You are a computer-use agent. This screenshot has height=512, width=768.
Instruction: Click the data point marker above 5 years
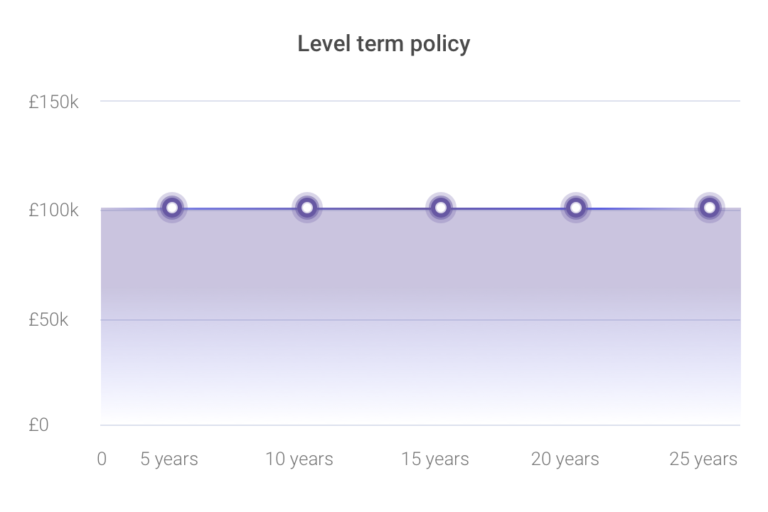click(172, 208)
